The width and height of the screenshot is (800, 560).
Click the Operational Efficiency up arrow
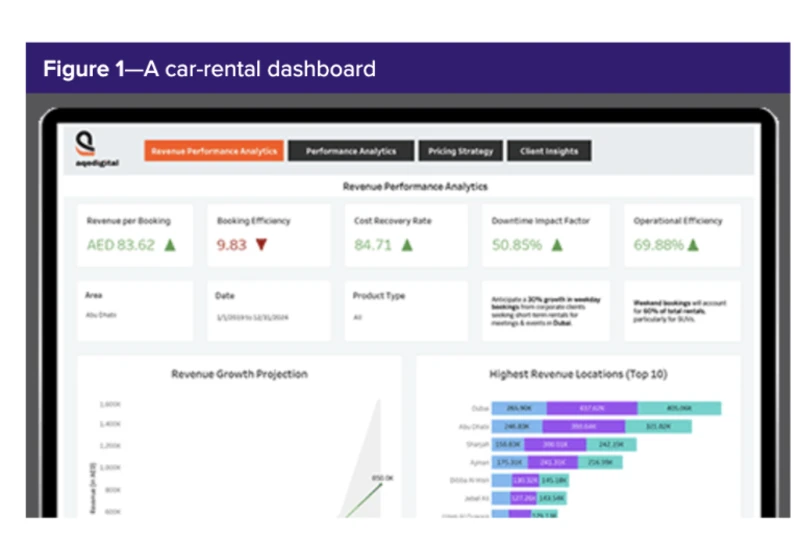pos(693,245)
